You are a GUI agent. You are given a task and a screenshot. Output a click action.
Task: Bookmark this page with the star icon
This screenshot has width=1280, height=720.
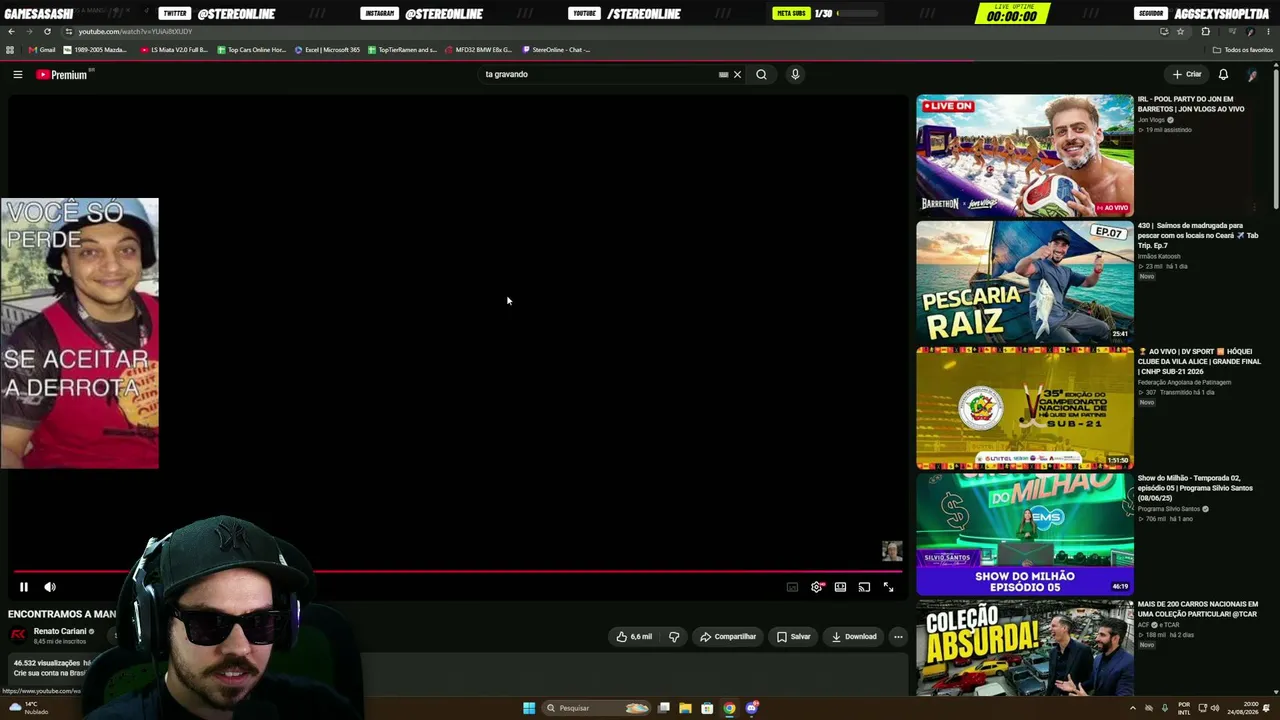[x=1180, y=31]
